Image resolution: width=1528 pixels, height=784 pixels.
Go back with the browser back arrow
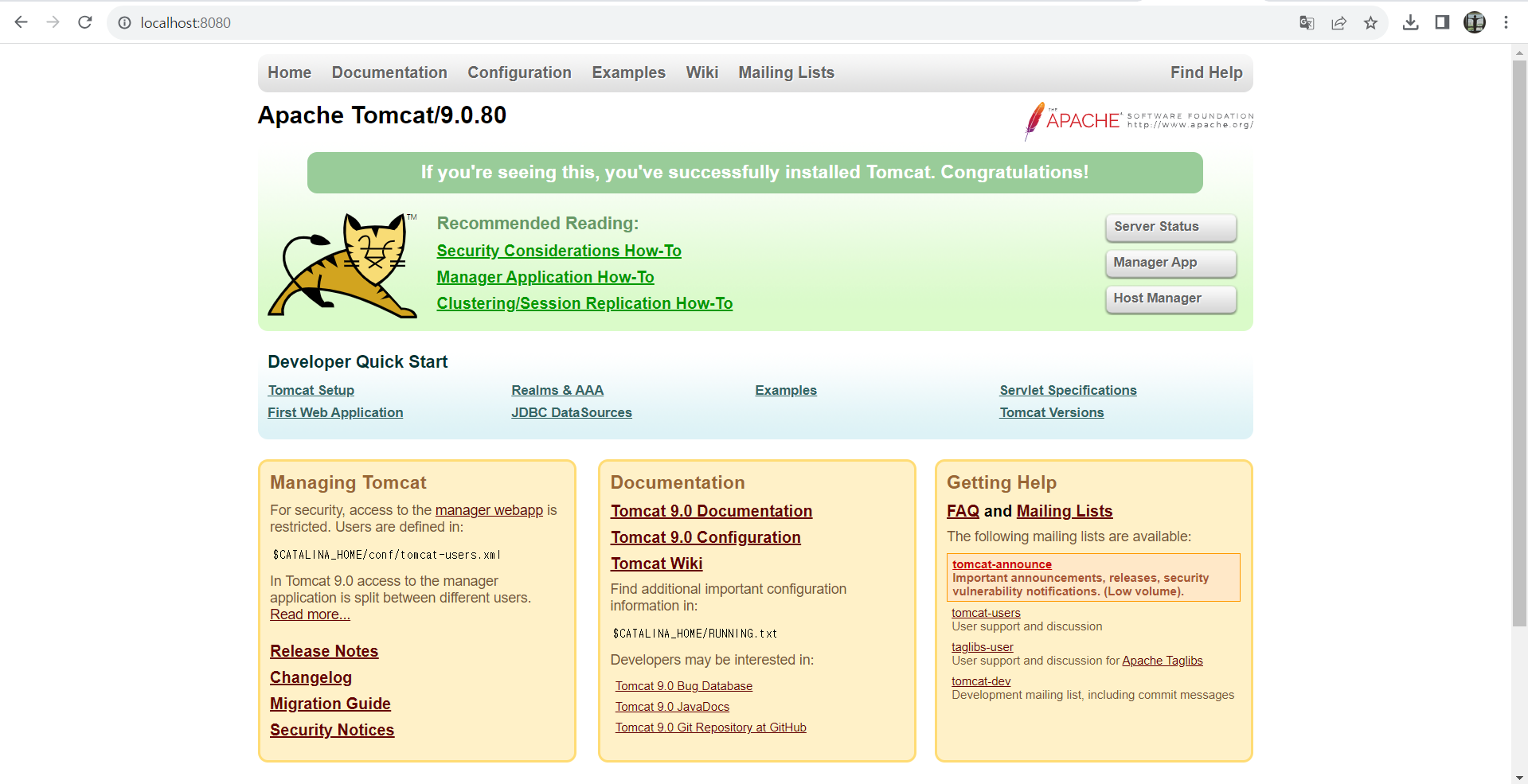click(21, 22)
